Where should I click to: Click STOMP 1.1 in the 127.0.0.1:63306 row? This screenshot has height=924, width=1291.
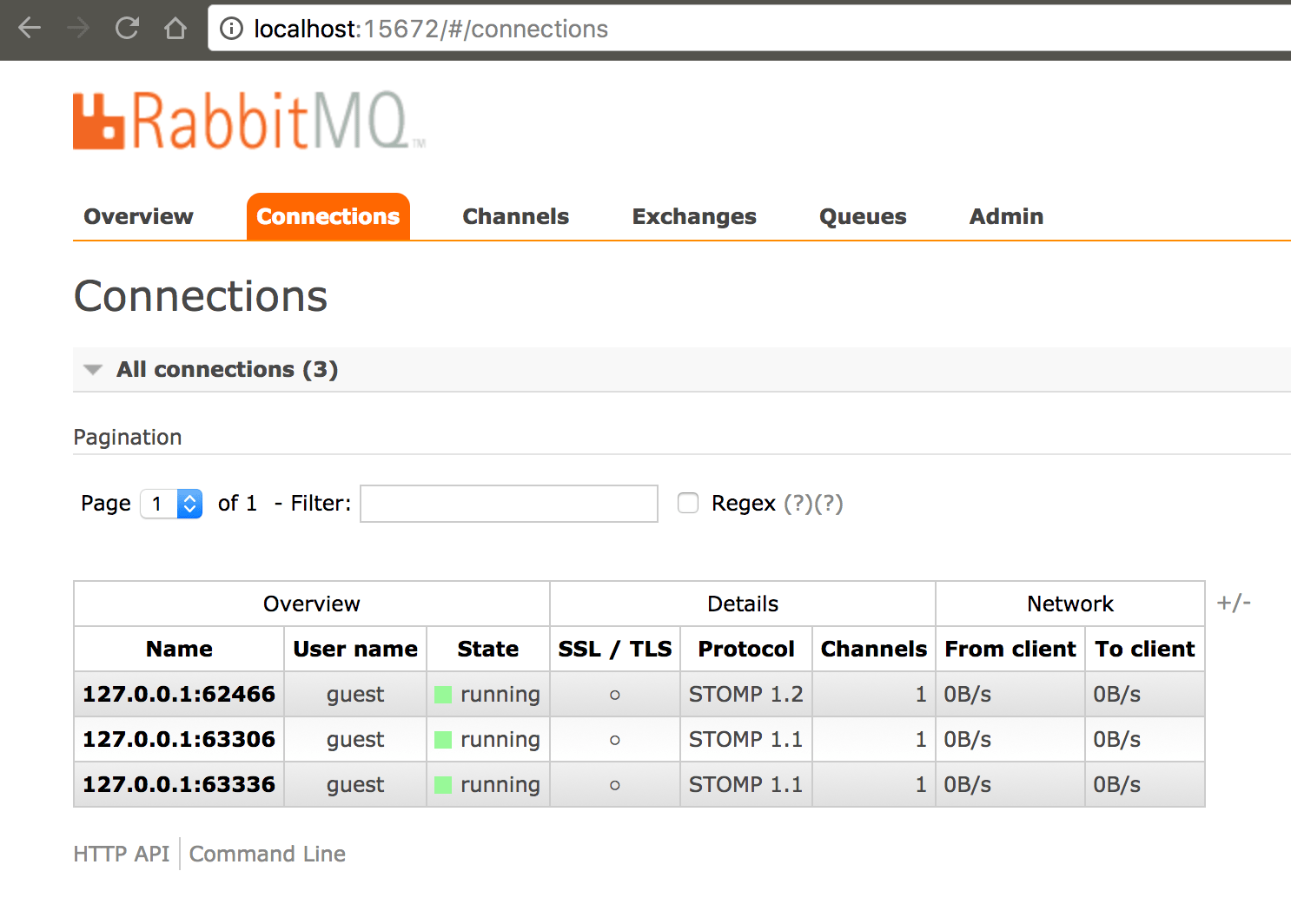tap(745, 739)
